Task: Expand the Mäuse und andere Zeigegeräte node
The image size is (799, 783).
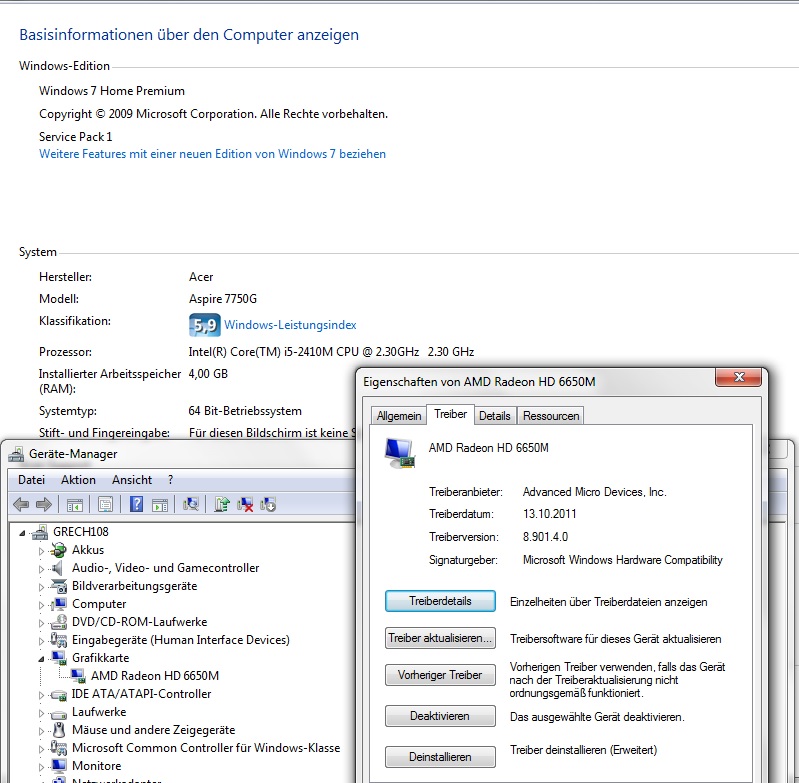Action: [41, 731]
